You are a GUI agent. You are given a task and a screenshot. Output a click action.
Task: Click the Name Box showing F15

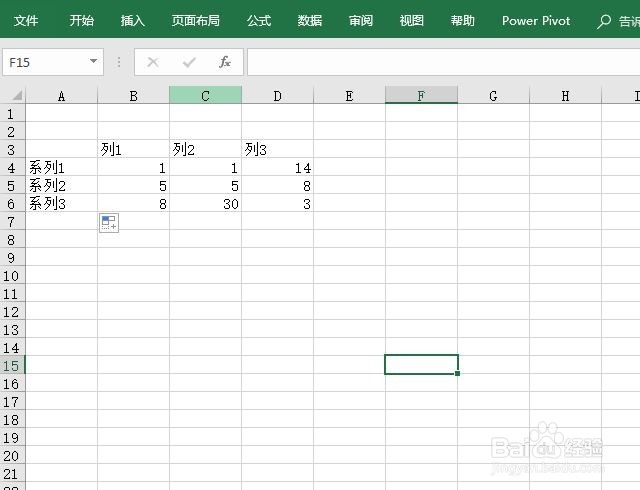(x=53, y=62)
